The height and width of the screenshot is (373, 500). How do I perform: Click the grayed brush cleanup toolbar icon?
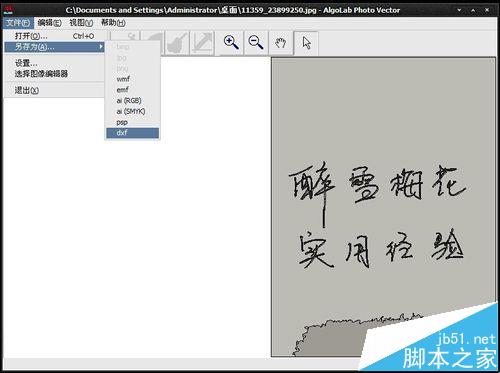pos(177,43)
